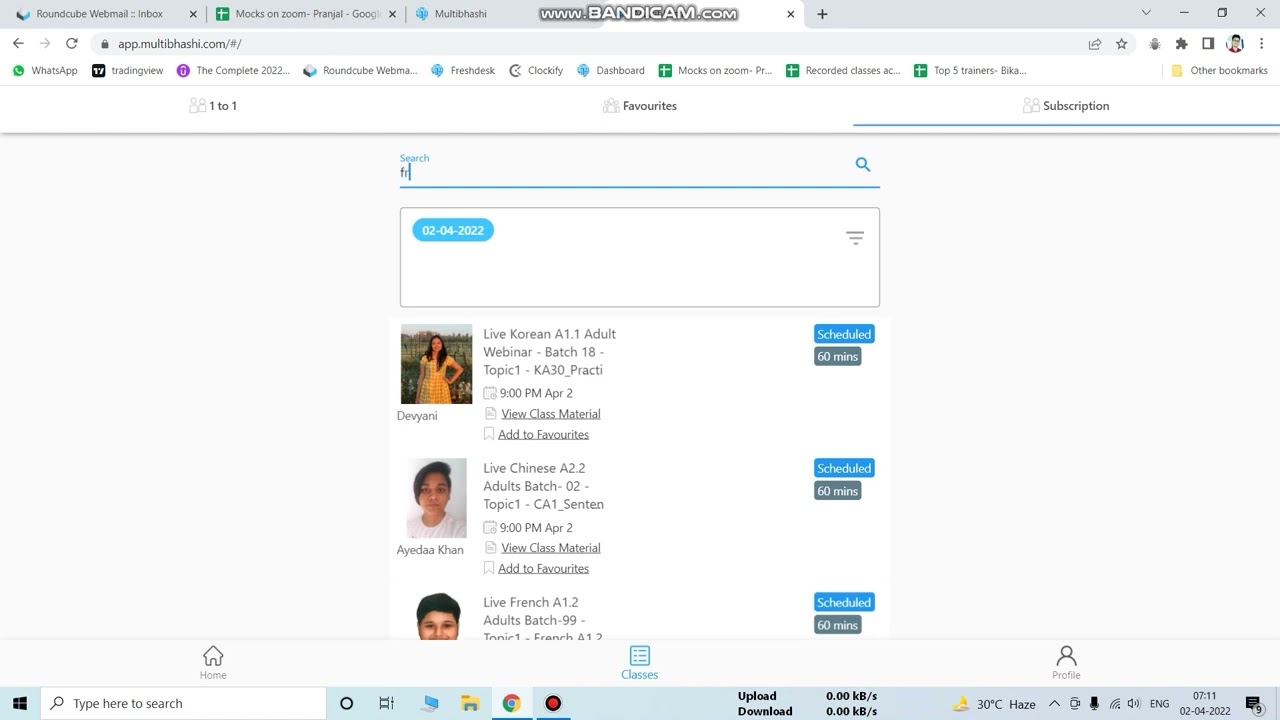Open the tab search dropdown arrow
Viewport: 1280px width, 720px height.
(x=1146, y=13)
